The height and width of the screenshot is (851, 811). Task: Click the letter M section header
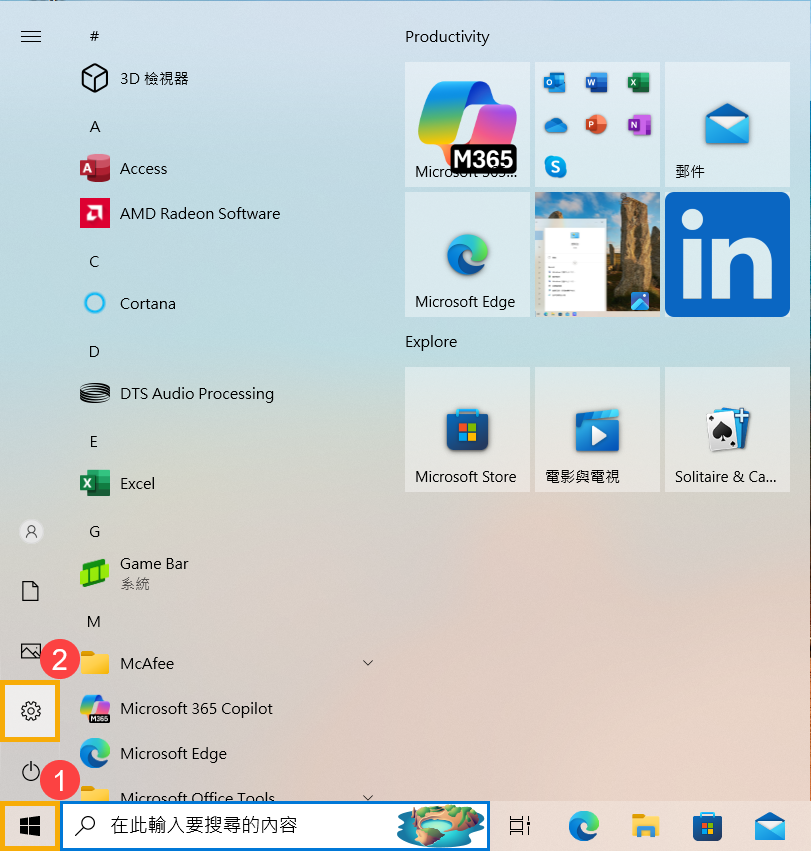pos(94,621)
